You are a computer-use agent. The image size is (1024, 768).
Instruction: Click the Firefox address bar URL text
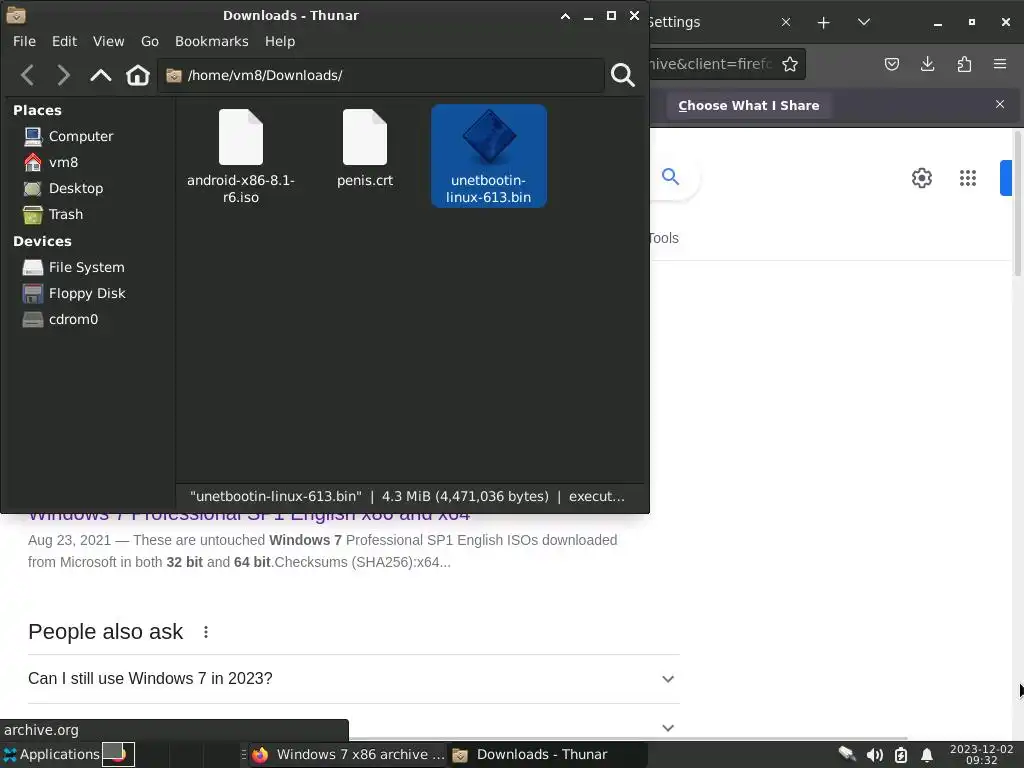point(711,64)
